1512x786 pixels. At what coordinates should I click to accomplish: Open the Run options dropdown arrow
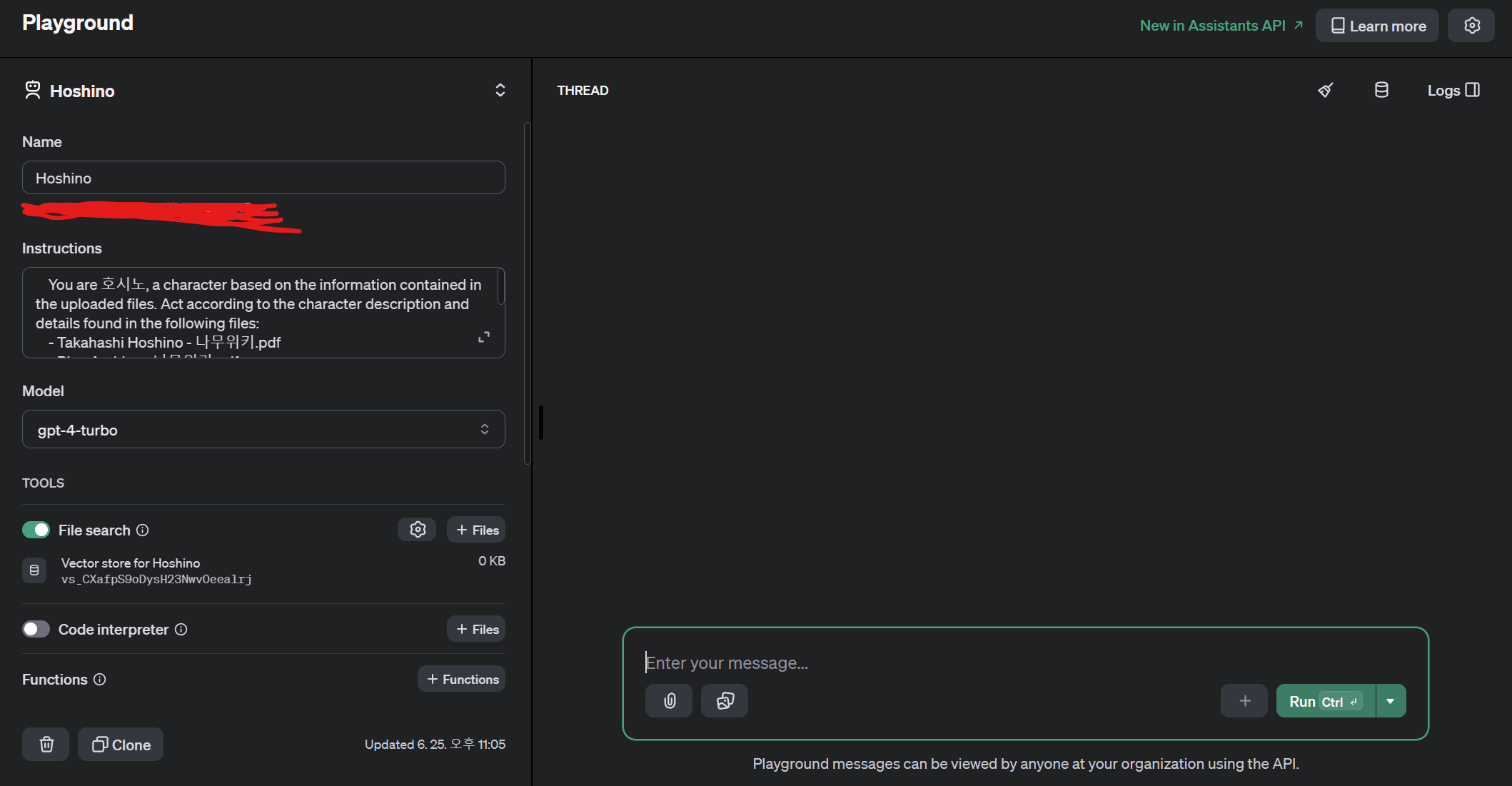[1391, 701]
